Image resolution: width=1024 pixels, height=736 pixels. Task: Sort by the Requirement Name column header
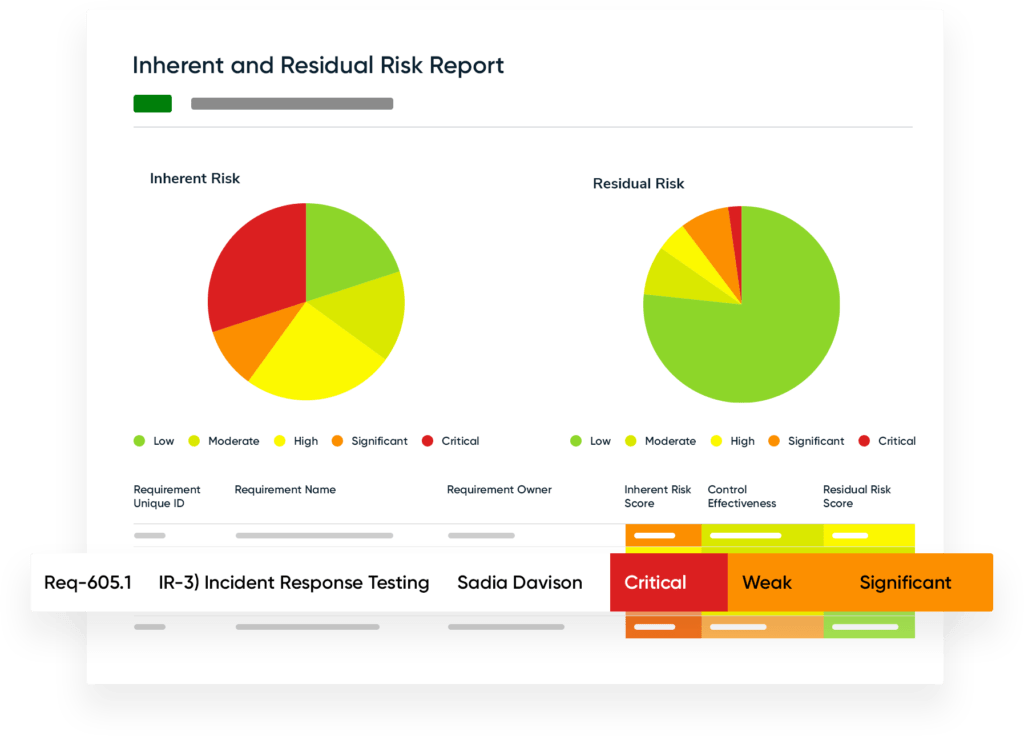pyautogui.click(x=285, y=490)
